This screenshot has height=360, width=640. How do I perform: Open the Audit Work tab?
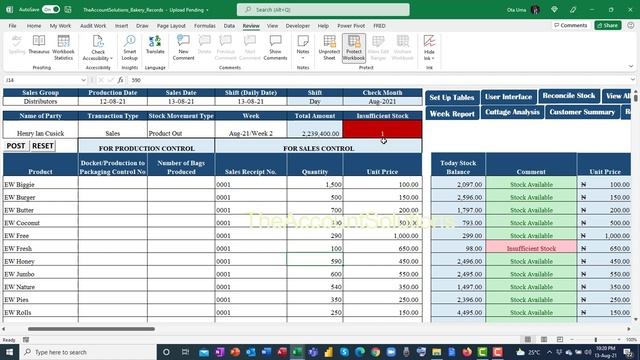(93, 26)
